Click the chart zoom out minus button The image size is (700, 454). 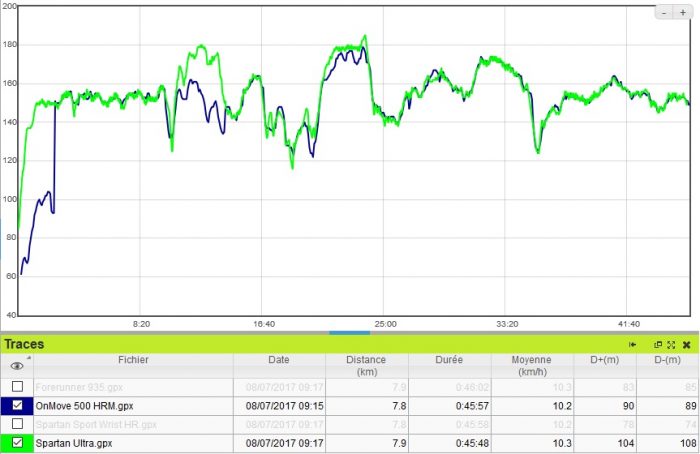pyautogui.click(x=665, y=13)
